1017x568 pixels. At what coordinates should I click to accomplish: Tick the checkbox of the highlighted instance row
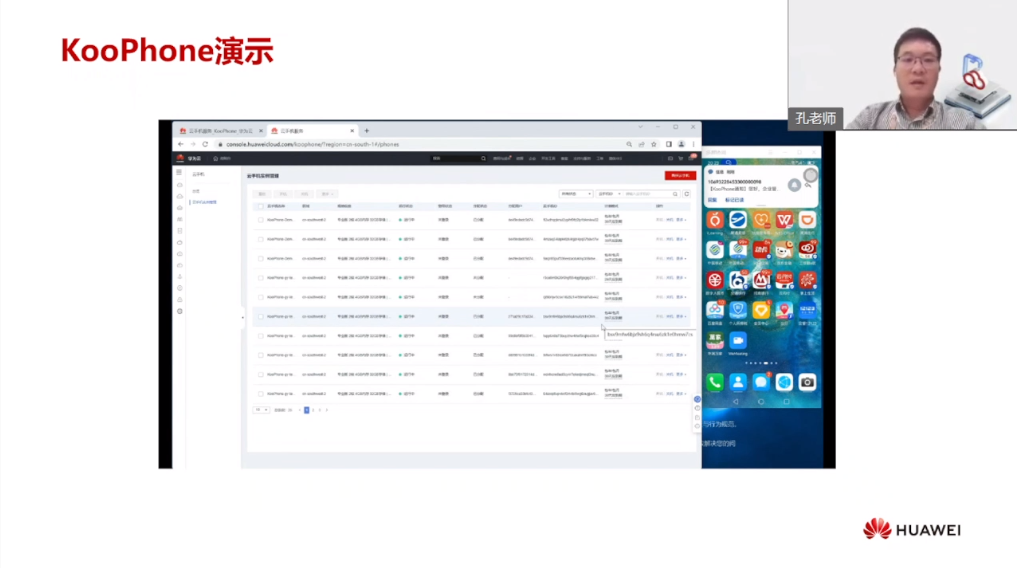(261, 316)
